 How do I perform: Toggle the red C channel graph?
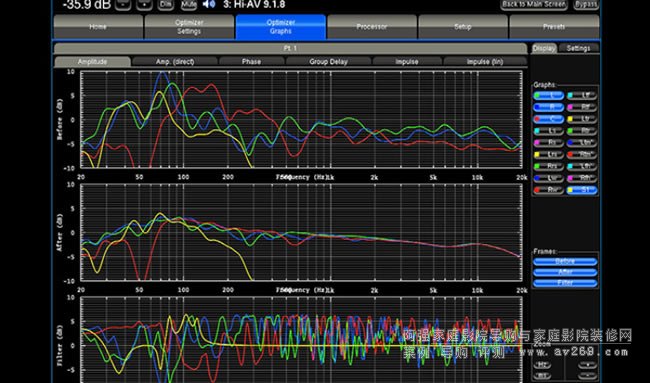click(548, 119)
